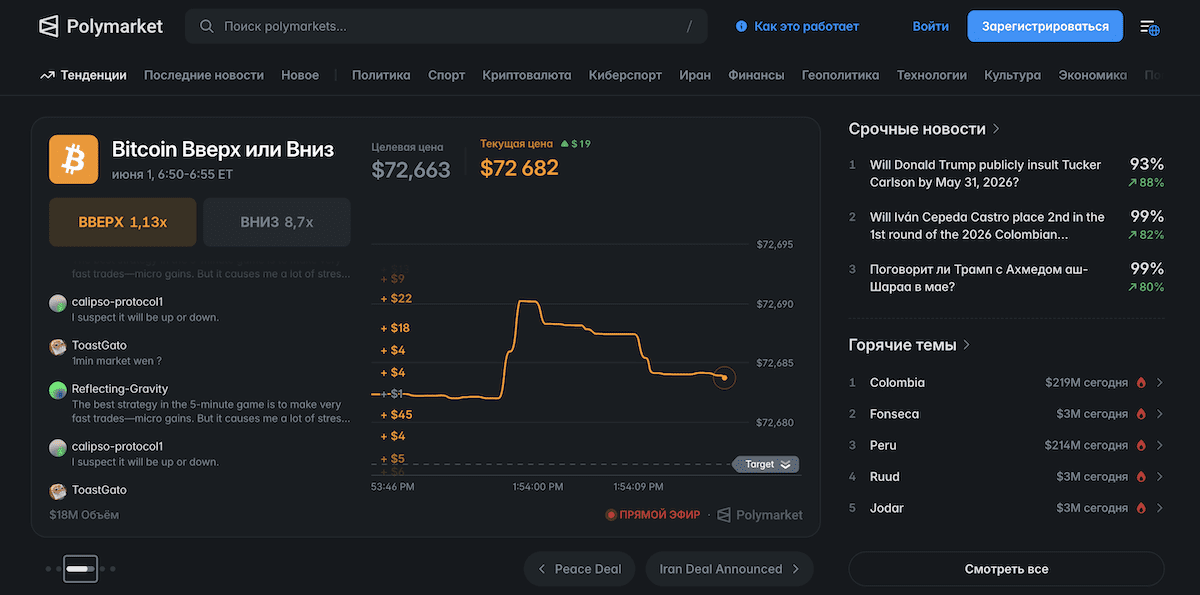Expand the Срочные новости section chevron

(996, 129)
